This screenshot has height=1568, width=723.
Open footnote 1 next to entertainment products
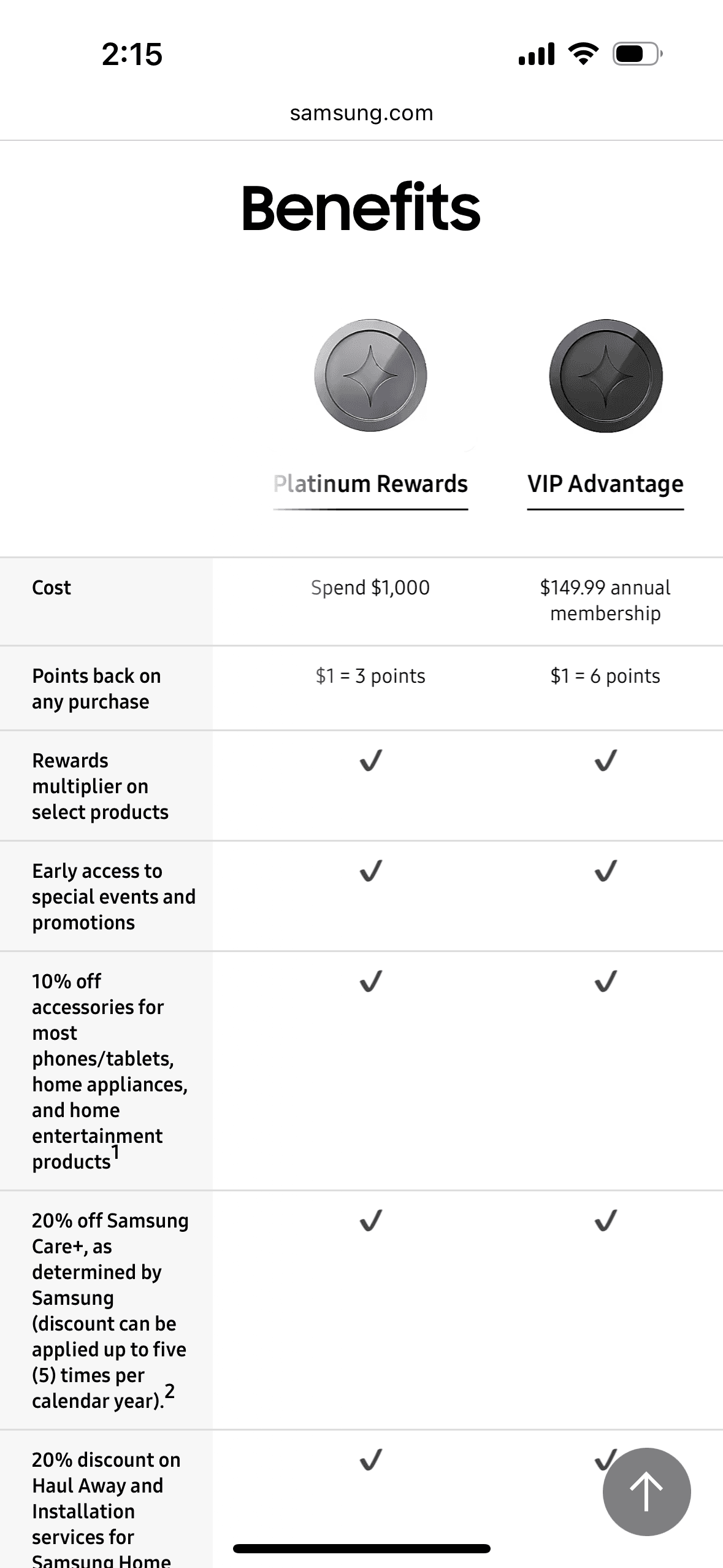pos(115,1153)
